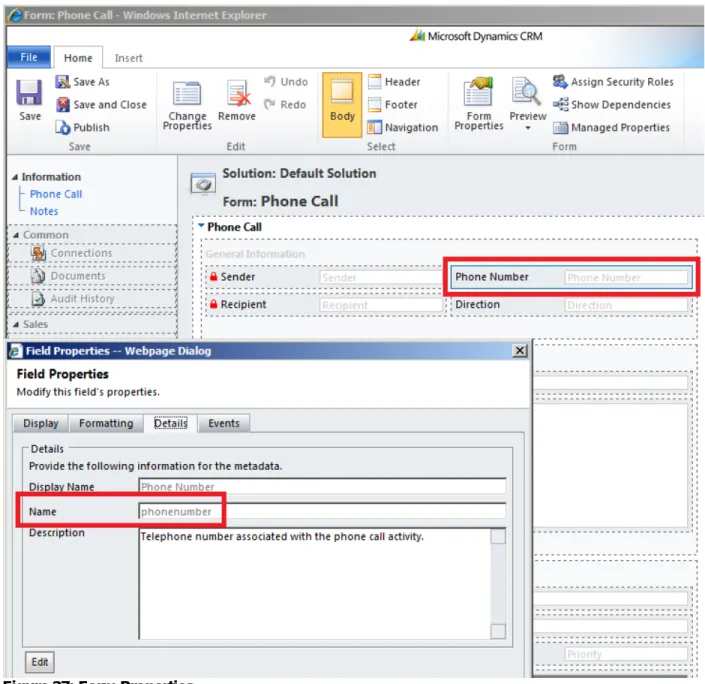Image resolution: width=705 pixels, height=684 pixels.
Task: Remove the selected field from form
Action: tap(236, 101)
